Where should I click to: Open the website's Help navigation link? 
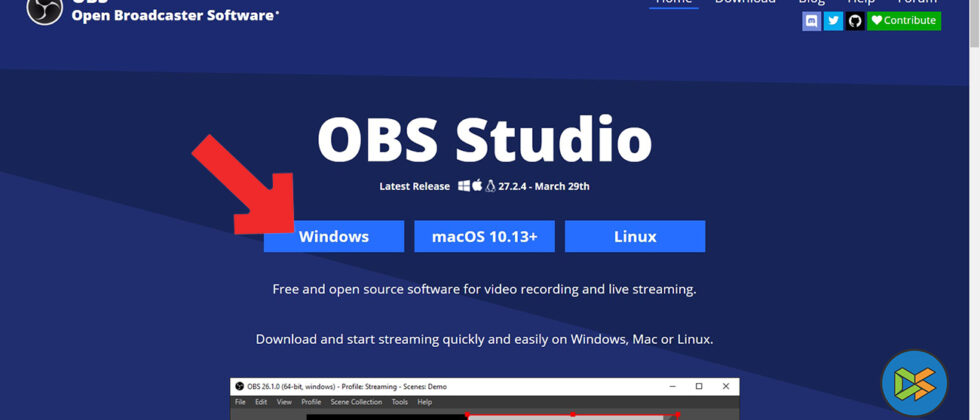(861, 2)
